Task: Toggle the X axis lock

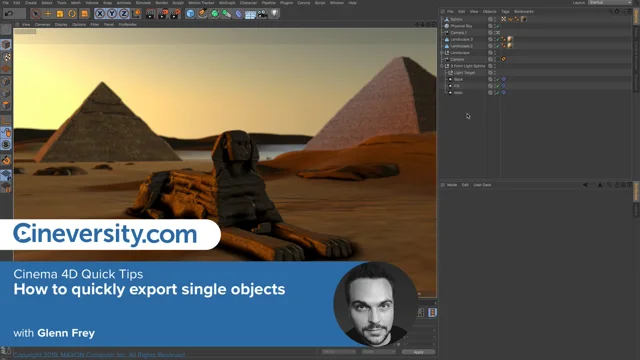Action: click(100, 14)
